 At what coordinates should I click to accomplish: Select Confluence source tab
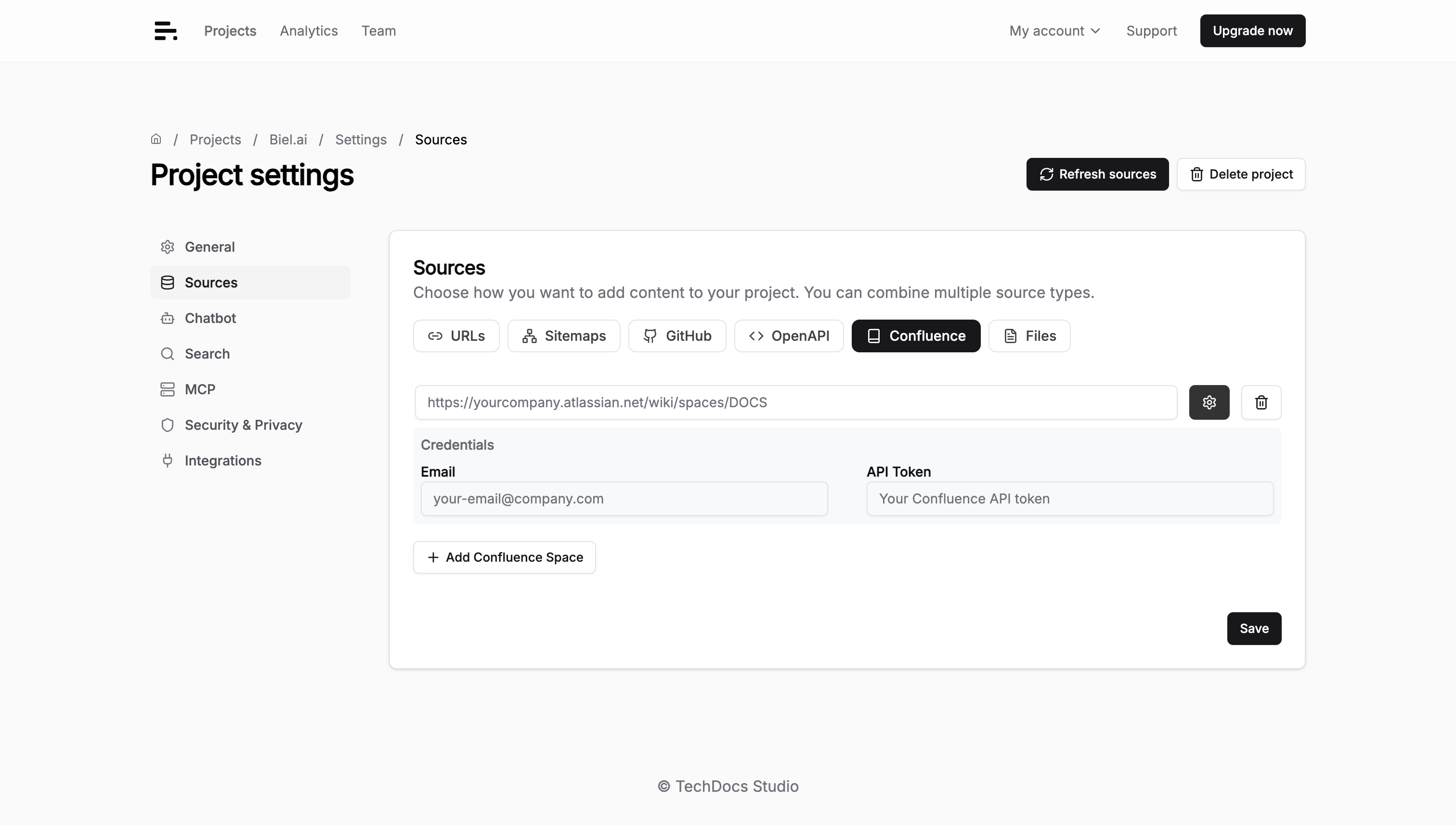915,335
